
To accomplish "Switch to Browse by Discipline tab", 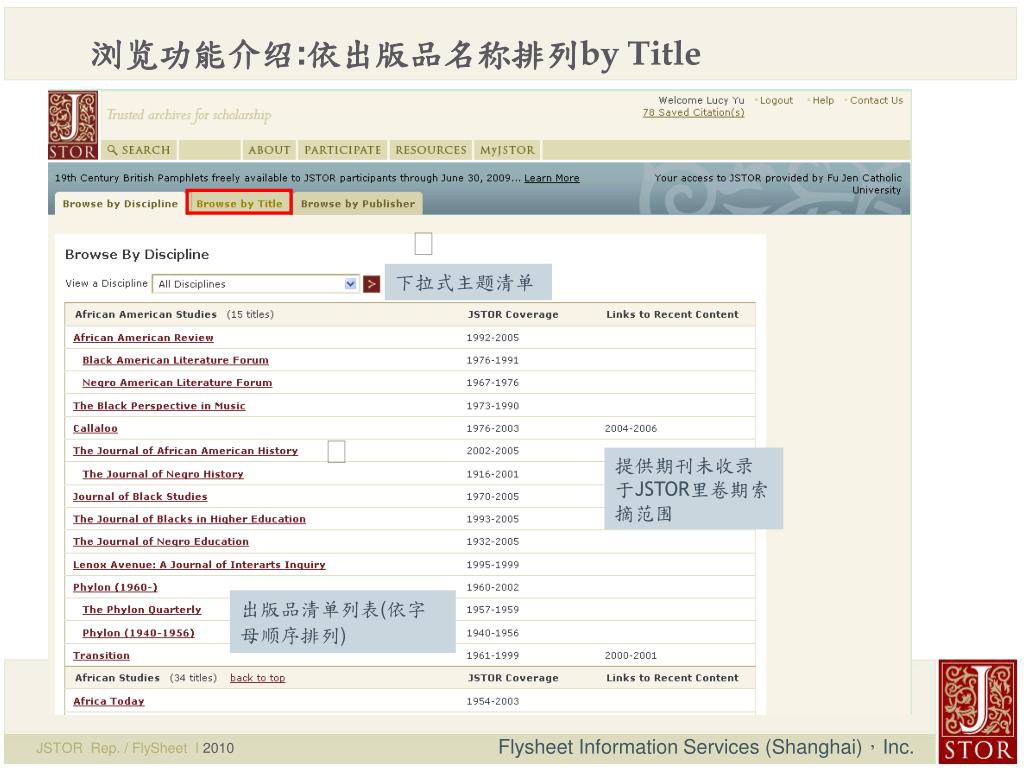I will pyautogui.click(x=120, y=204).
